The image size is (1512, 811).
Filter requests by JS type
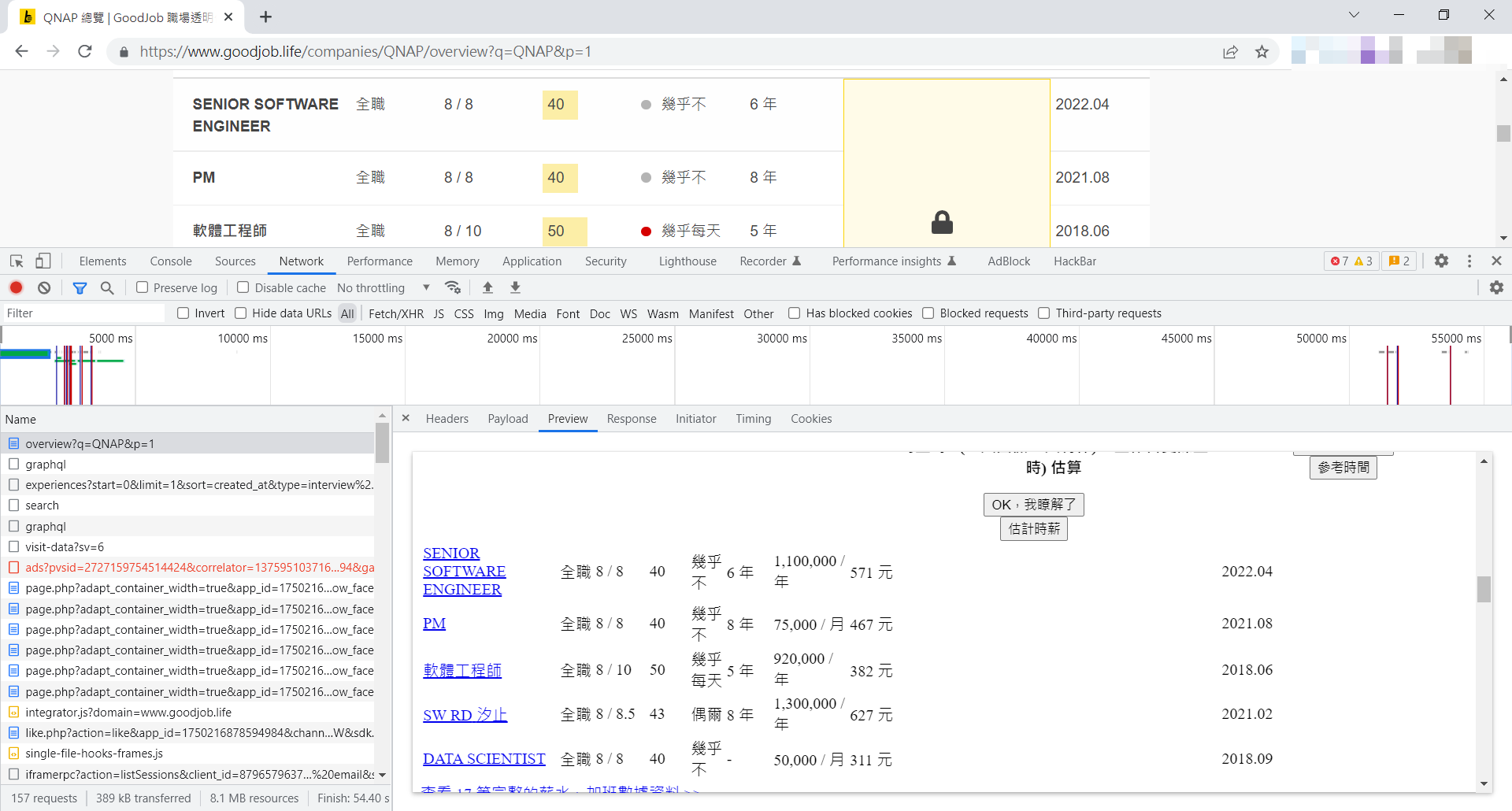click(439, 313)
